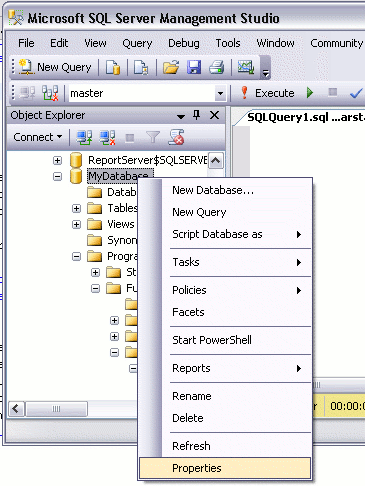Select Refresh in context menu

[225, 446]
